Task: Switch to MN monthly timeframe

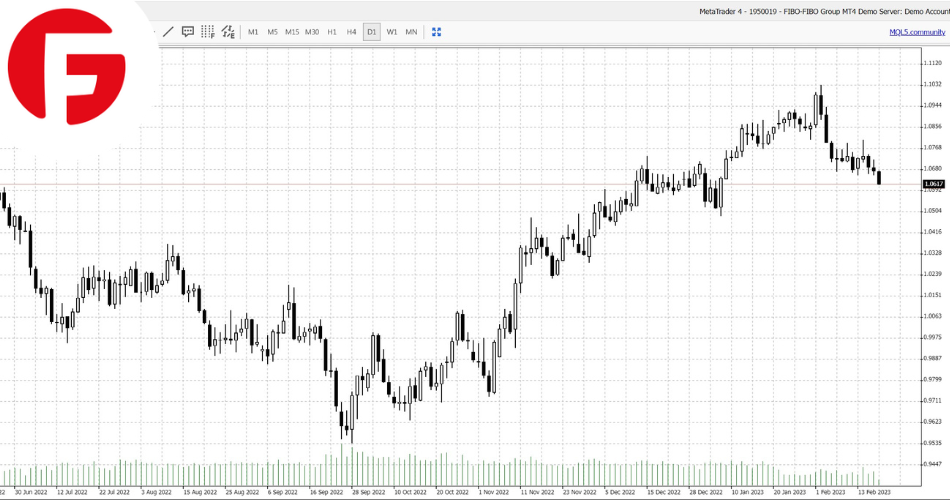Action: point(411,32)
